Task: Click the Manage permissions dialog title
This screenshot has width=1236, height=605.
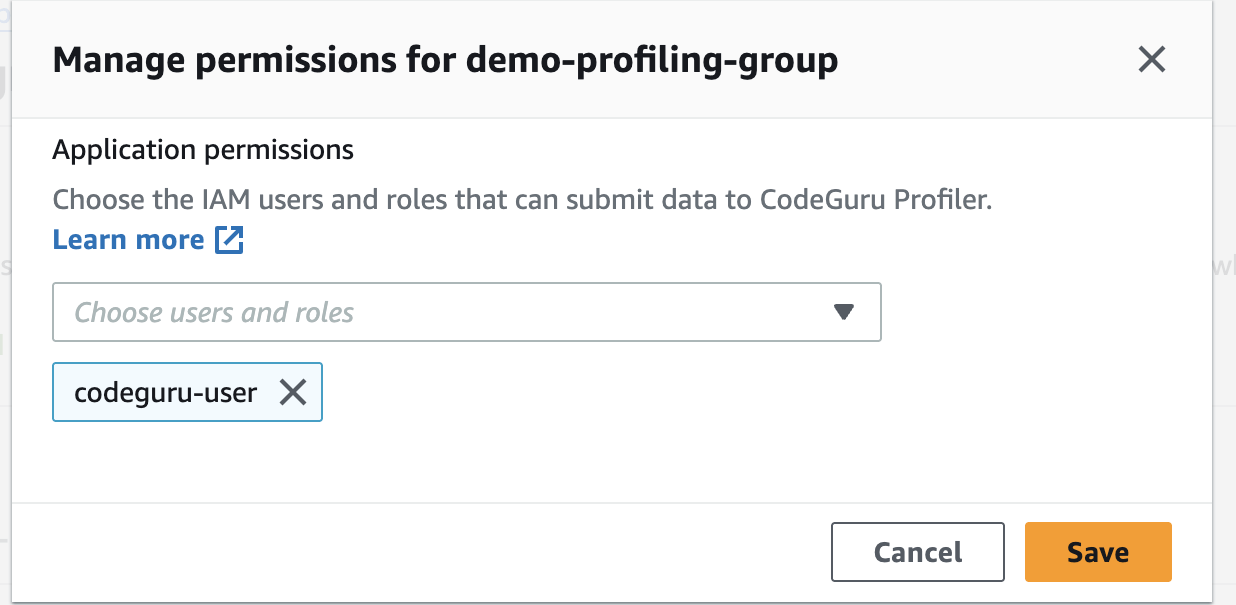Action: coord(445,61)
